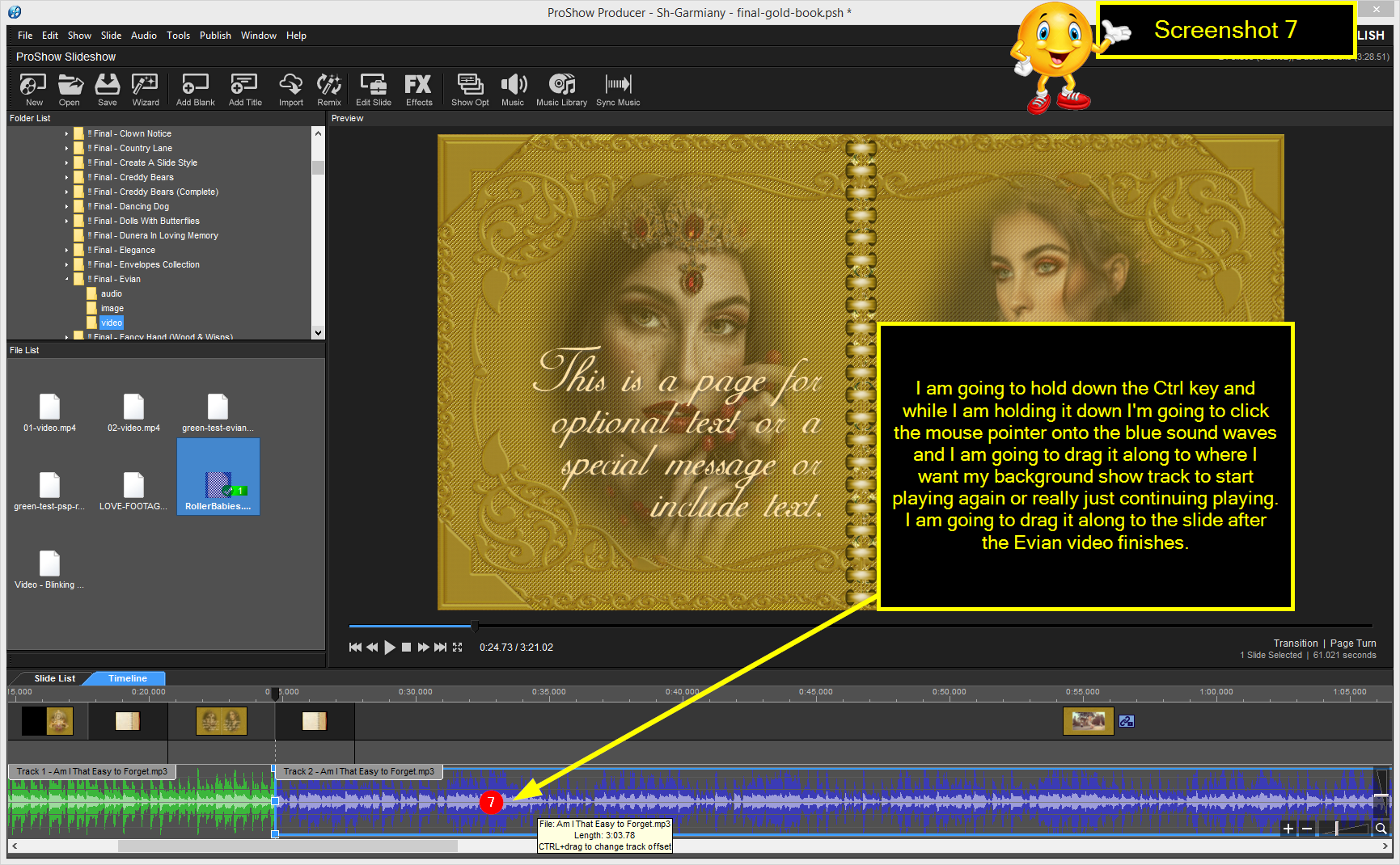Expand Final - Create A Slide Style folder

(67, 162)
